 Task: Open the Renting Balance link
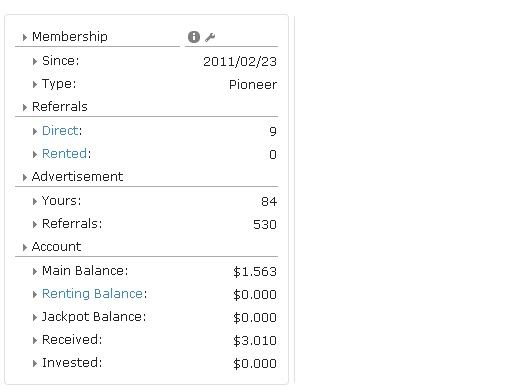tap(92, 294)
